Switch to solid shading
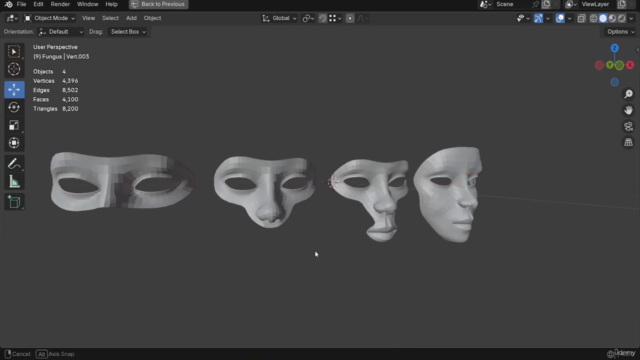The height and width of the screenshot is (360, 640). click(603, 18)
